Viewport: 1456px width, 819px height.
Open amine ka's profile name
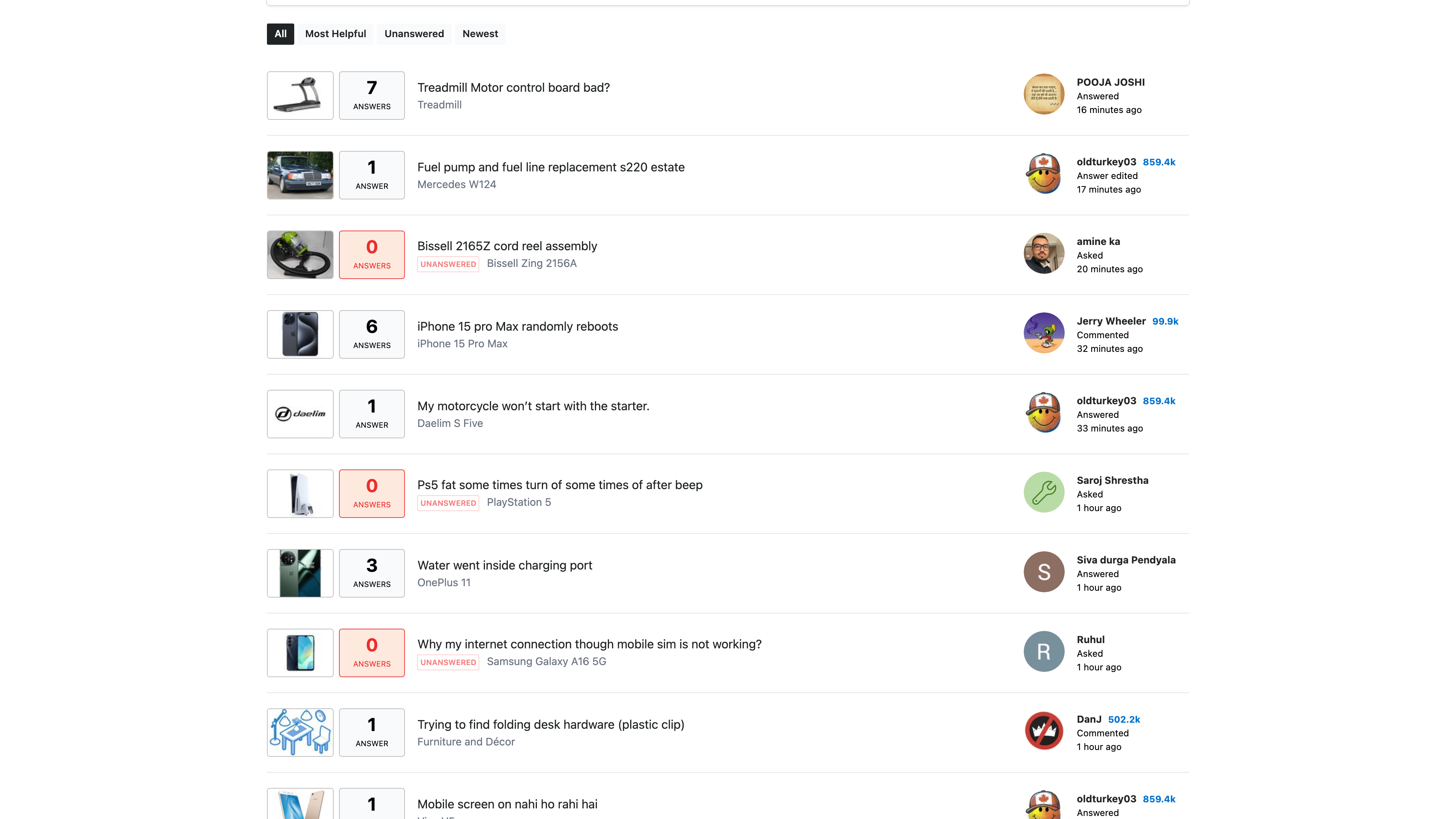click(1098, 242)
